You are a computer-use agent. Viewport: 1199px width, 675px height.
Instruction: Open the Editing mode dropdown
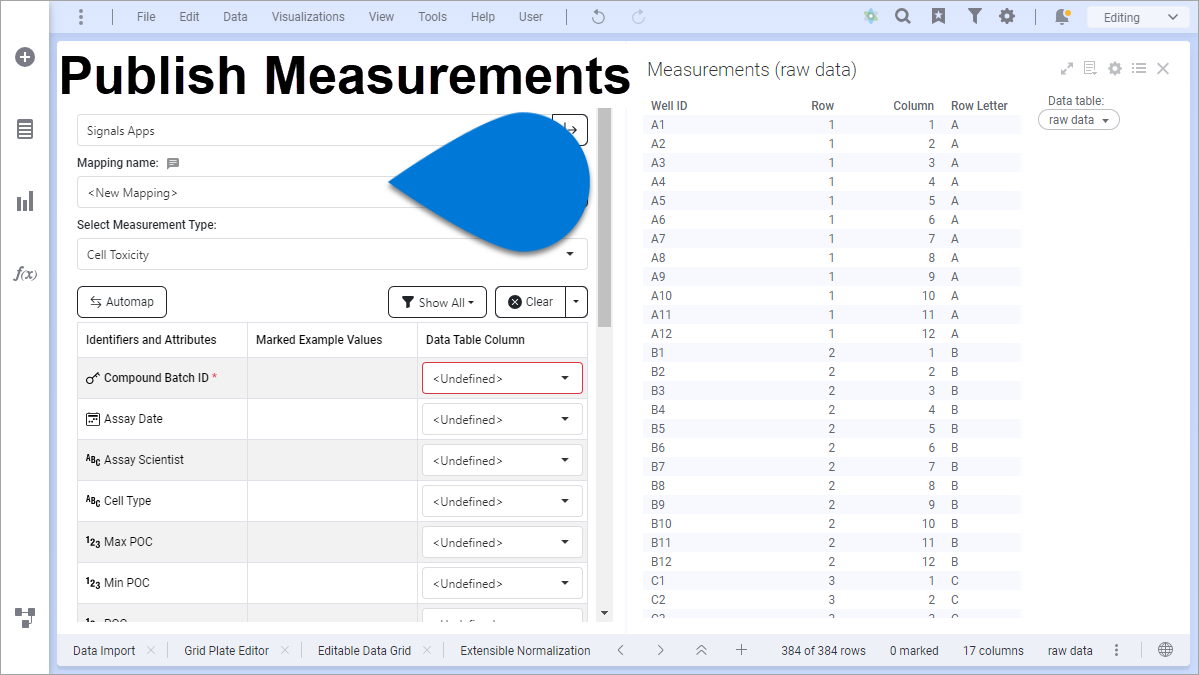coord(1138,18)
